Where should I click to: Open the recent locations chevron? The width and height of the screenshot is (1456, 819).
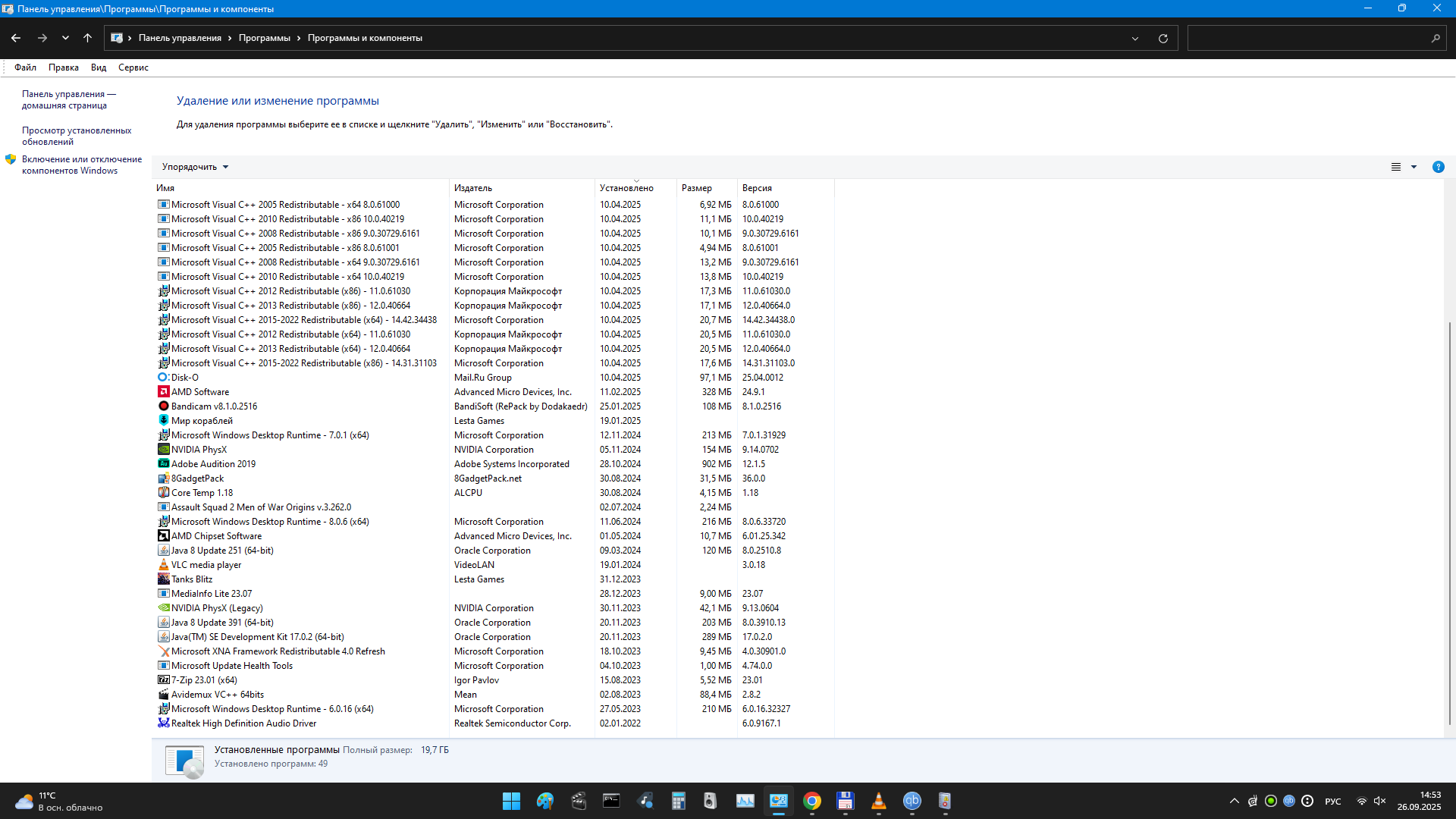point(65,38)
